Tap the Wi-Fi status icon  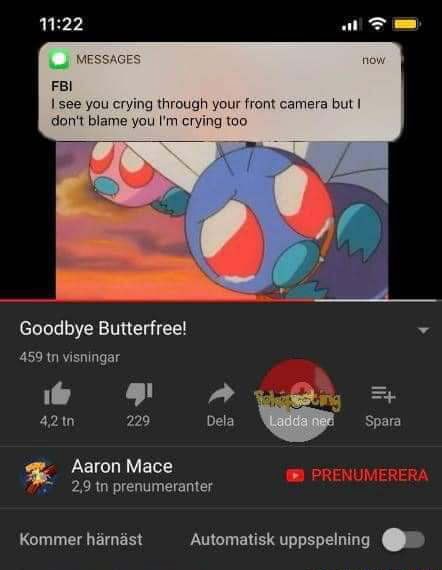click(x=377, y=24)
